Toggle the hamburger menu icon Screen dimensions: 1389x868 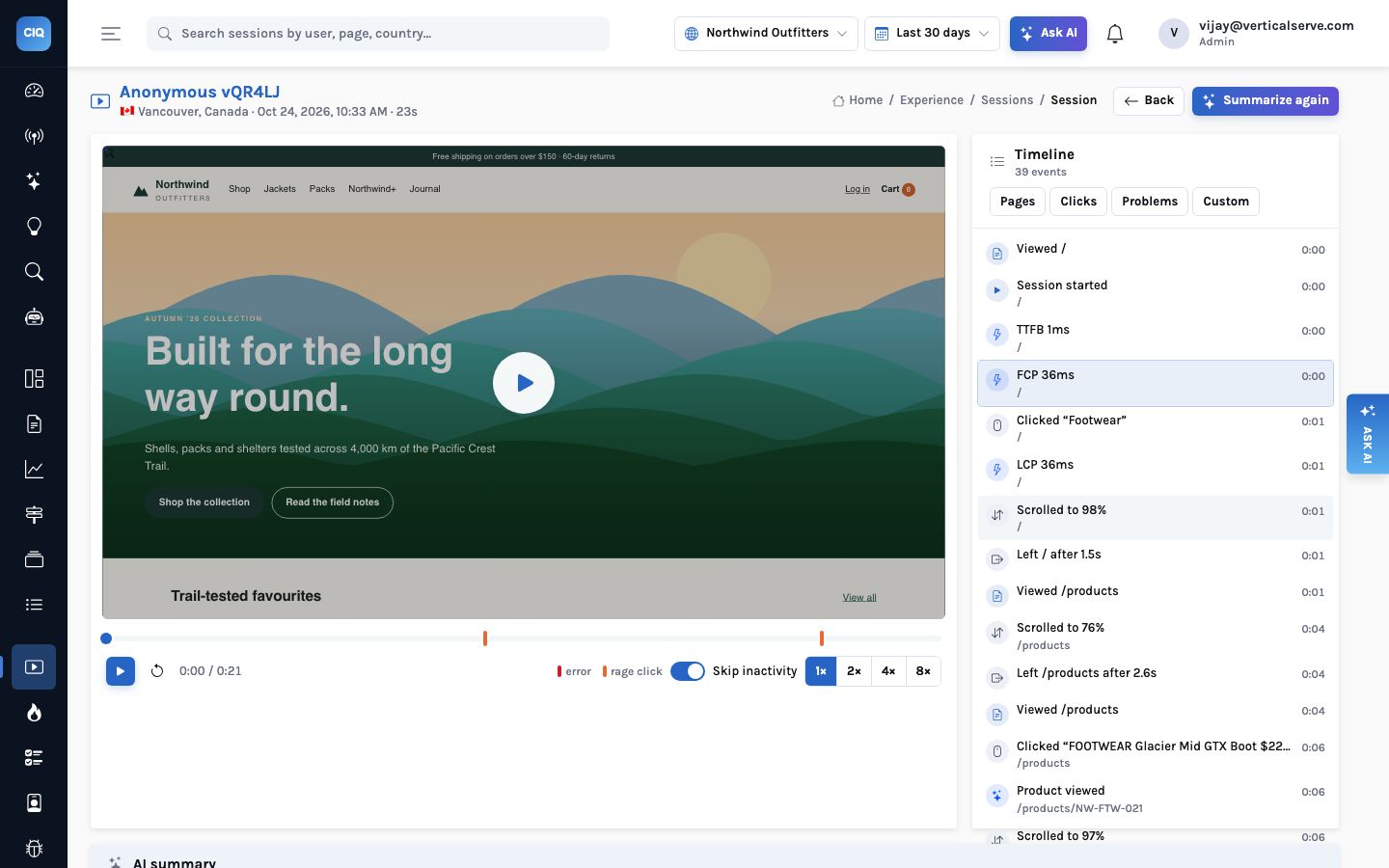(111, 34)
